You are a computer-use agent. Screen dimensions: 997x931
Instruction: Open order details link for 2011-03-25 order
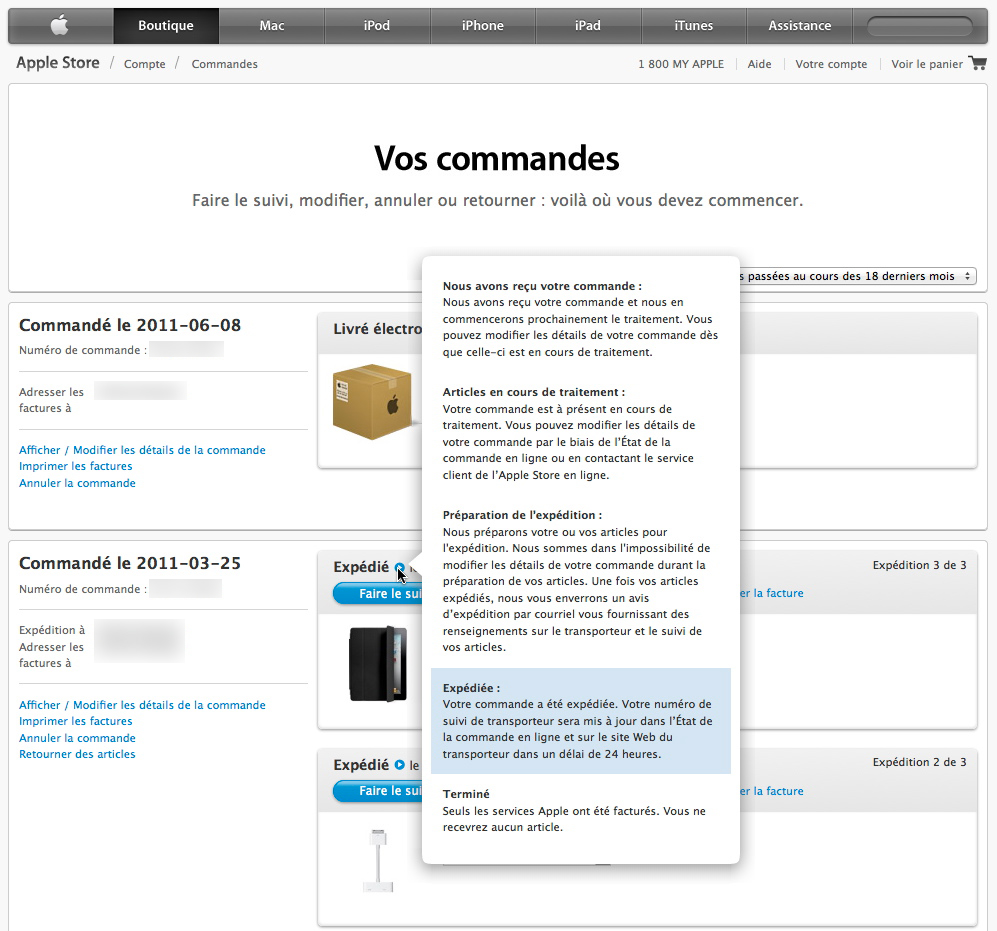pos(142,705)
